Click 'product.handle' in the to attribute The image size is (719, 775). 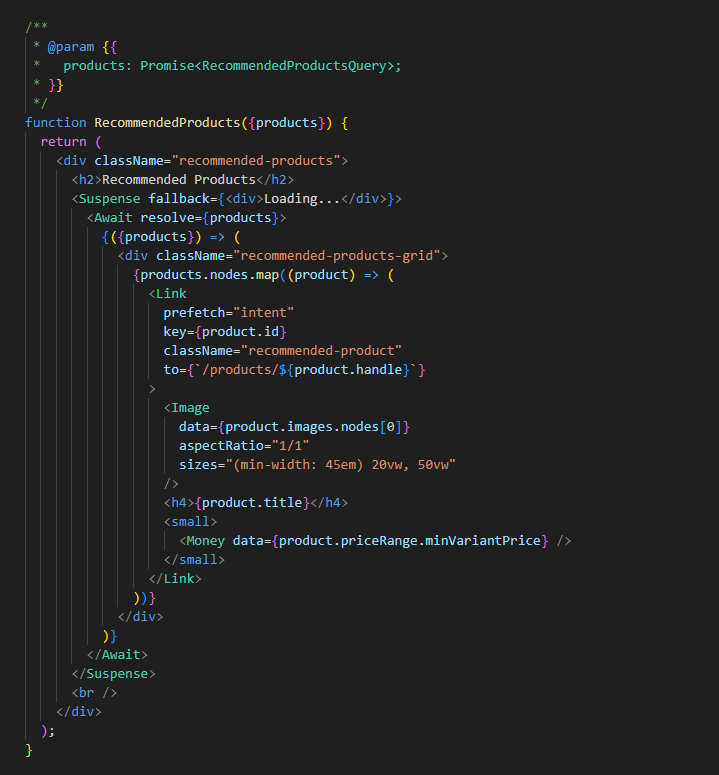coord(348,370)
